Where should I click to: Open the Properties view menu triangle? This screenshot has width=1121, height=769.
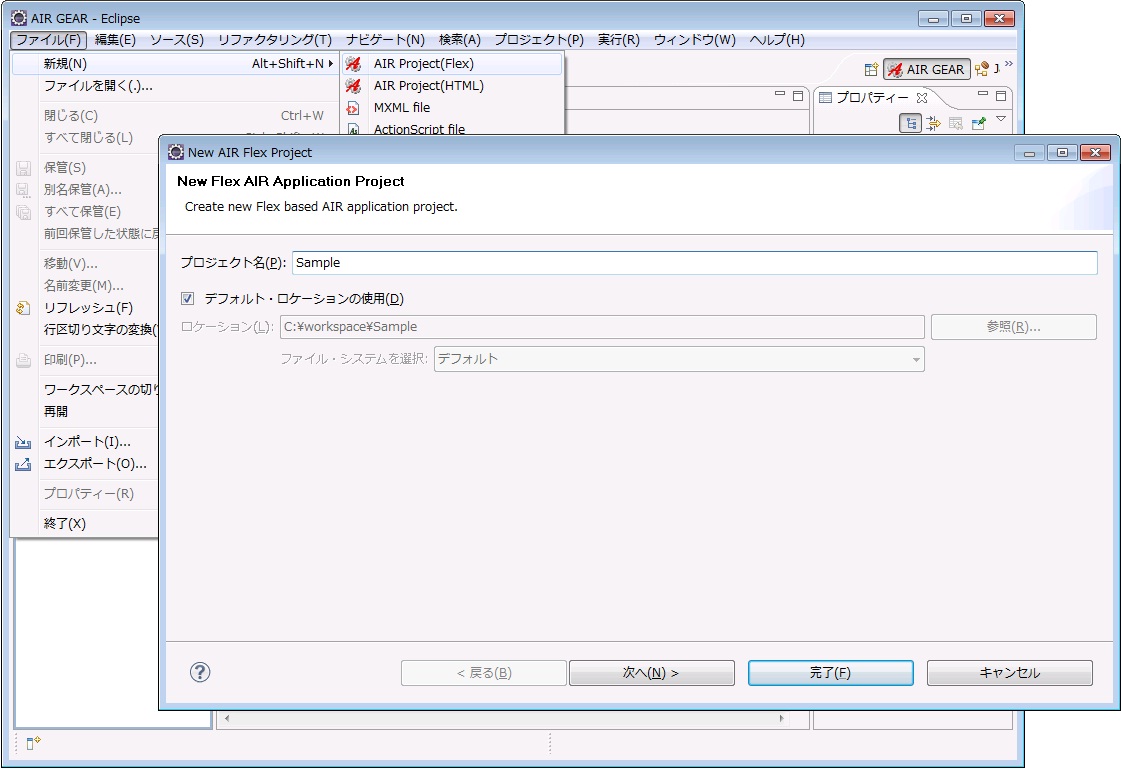1001,119
